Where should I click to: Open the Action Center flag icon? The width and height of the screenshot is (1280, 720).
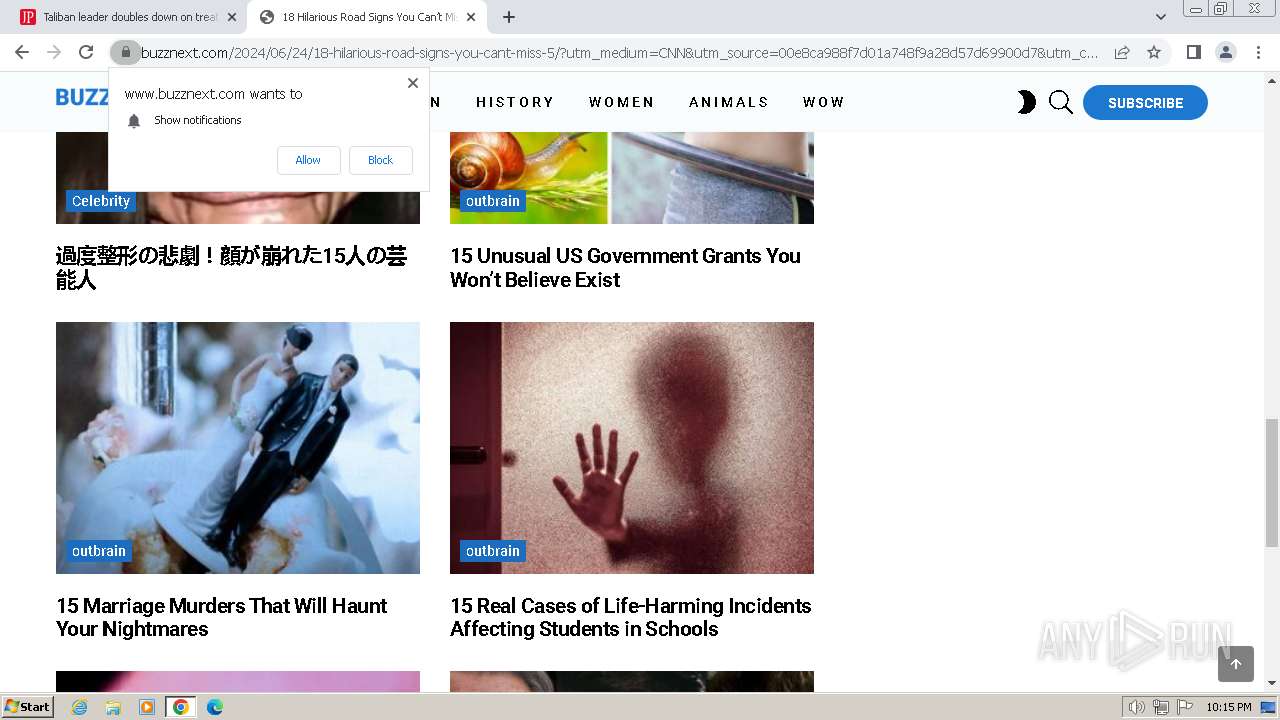[1184, 707]
